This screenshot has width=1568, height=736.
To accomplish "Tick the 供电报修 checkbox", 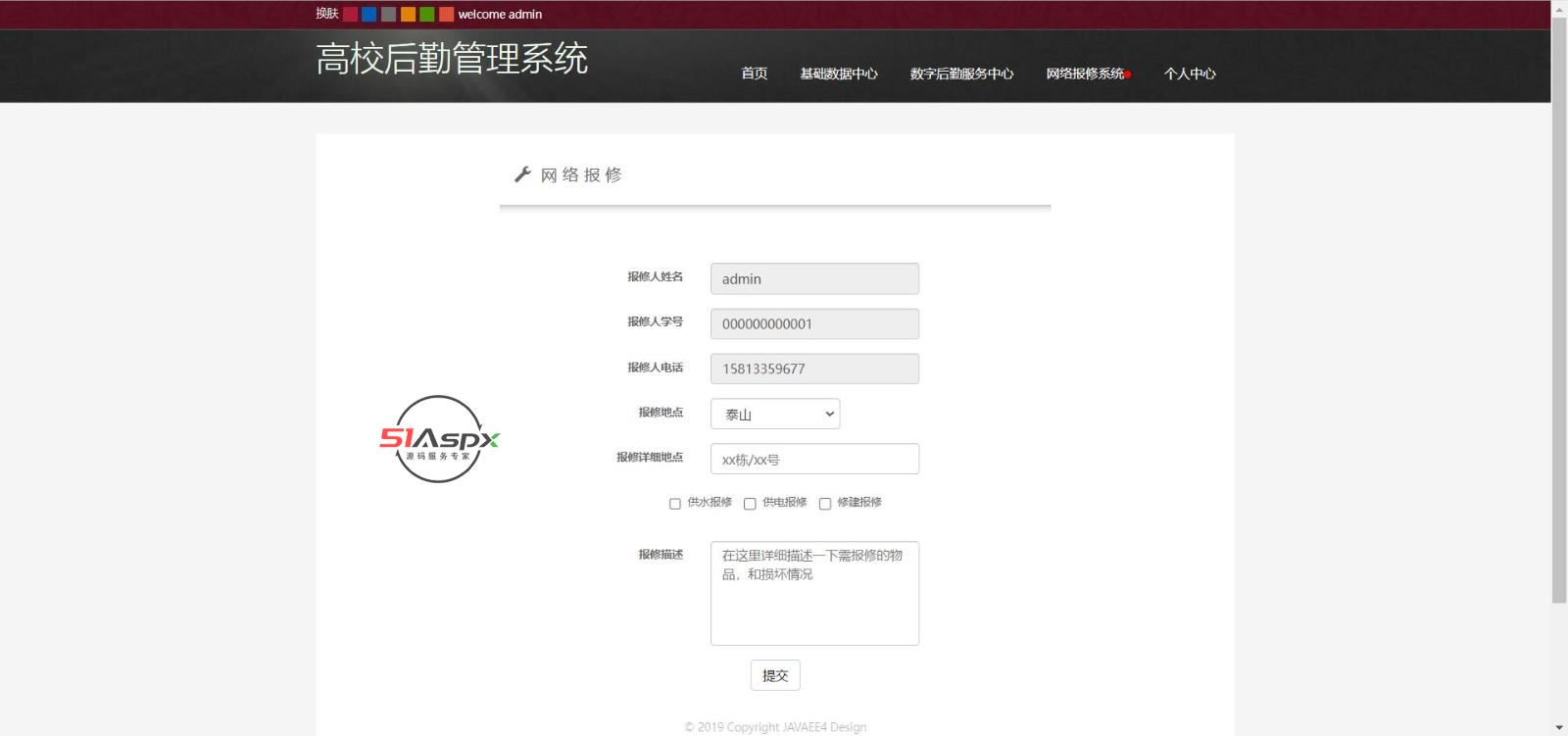I will (x=750, y=504).
